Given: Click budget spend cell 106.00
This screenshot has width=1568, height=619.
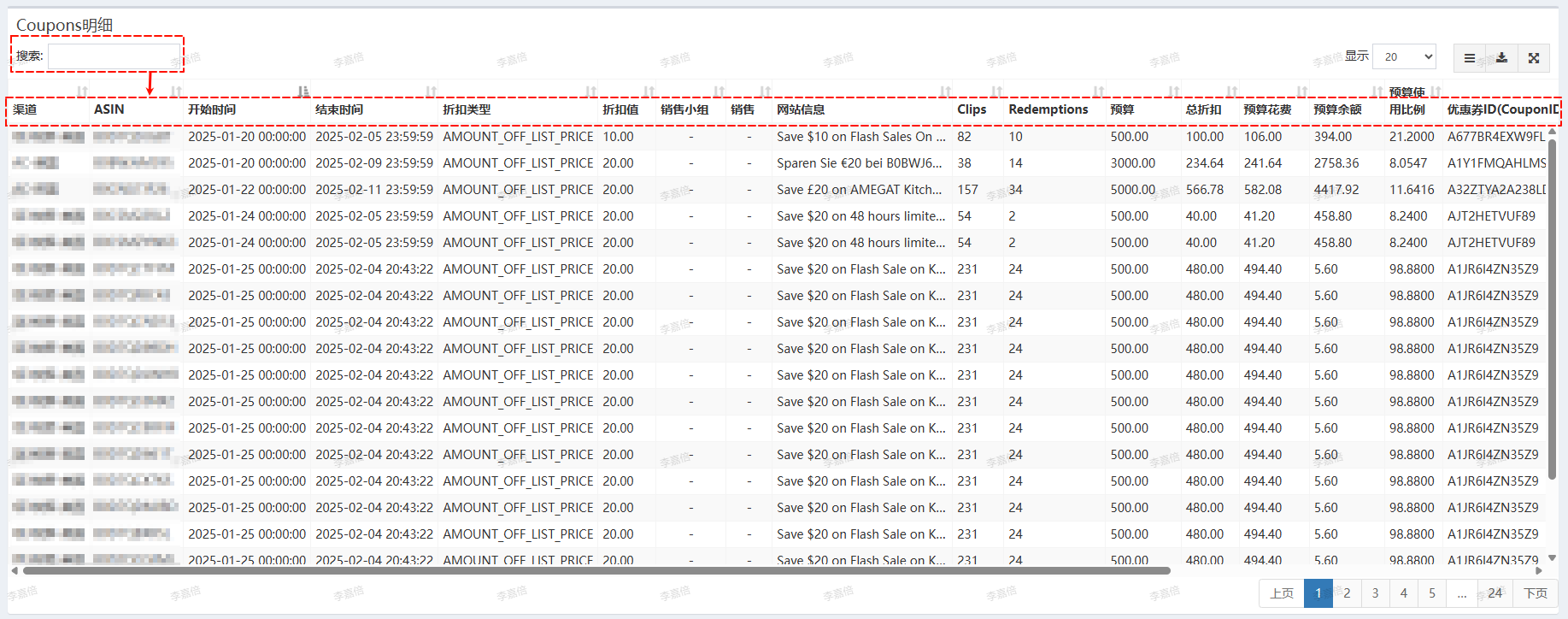Looking at the screenshot, I should (1263, 137).
